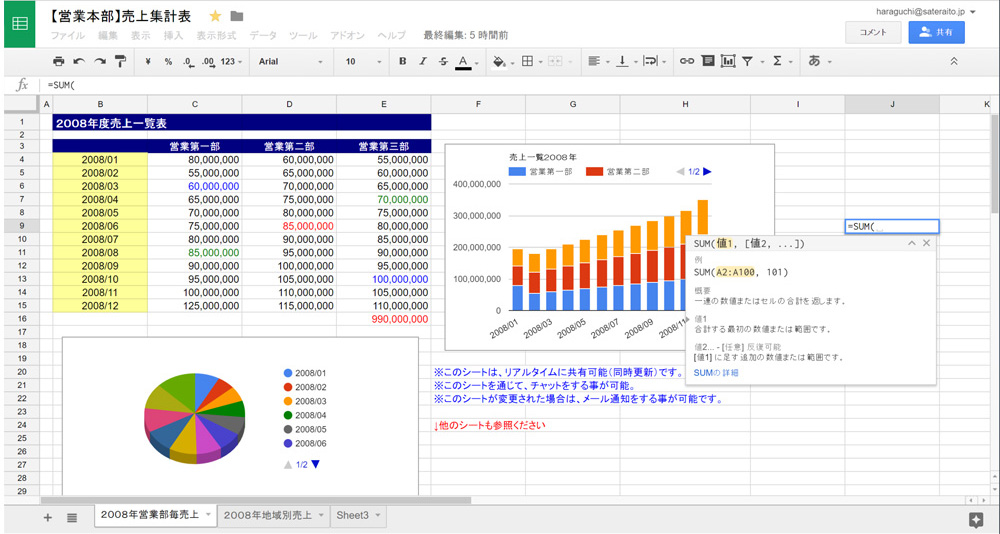Click the vertical scrollbar thumb
The image size is (1000, 534).
(x=995, y=163)
